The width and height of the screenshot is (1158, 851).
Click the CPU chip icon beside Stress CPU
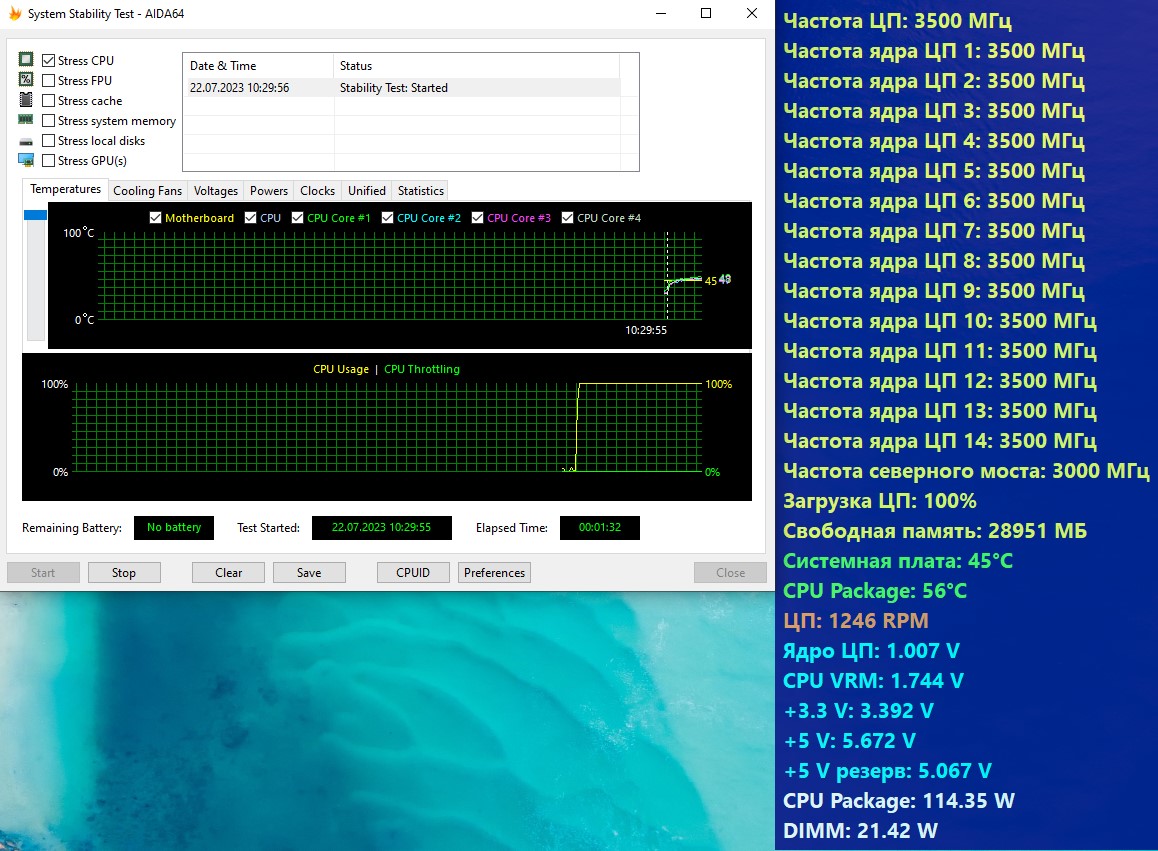point(26,59)
